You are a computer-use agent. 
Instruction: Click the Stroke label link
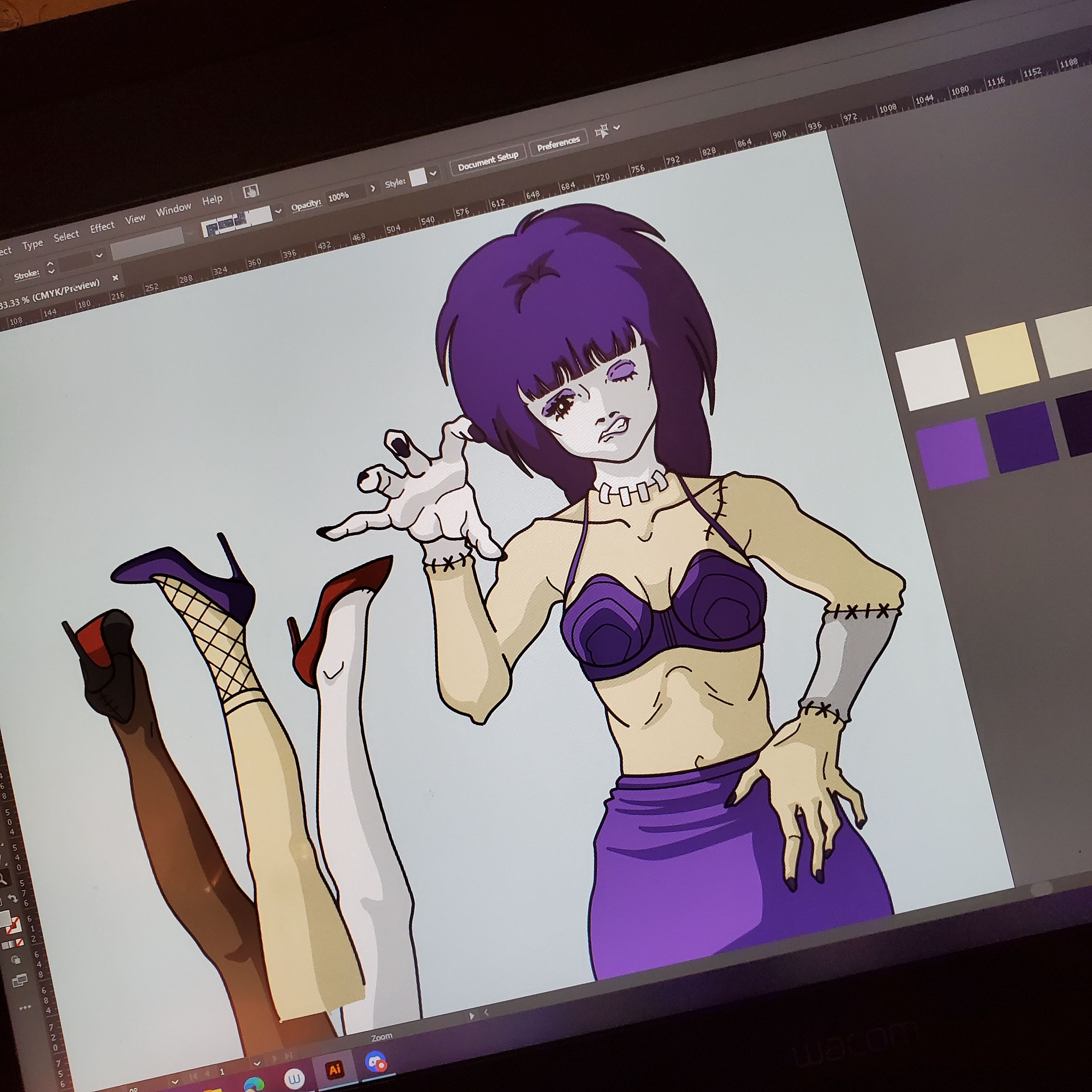[x=27, y=275]
